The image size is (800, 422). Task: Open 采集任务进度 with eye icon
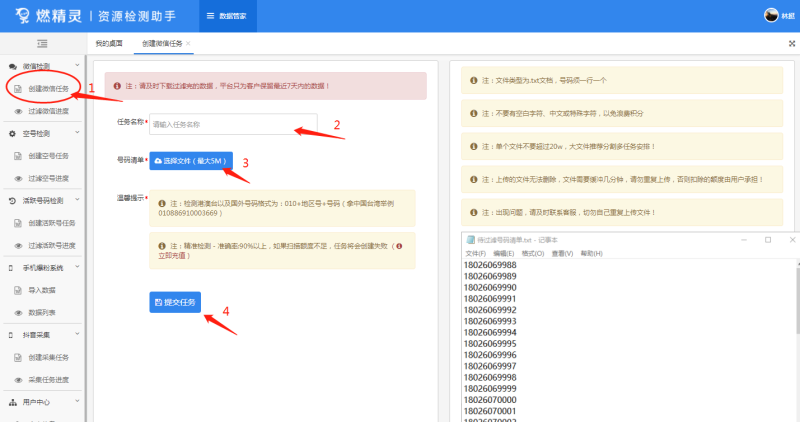pos(18,379)
